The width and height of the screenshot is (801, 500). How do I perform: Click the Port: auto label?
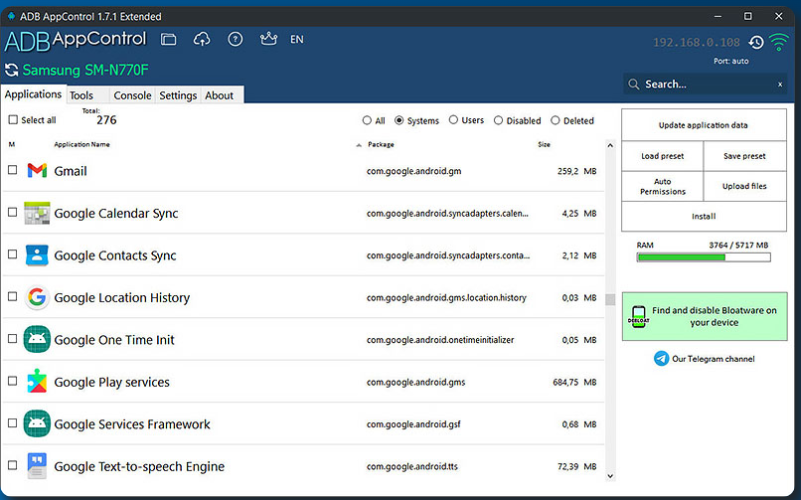point(731,61)
